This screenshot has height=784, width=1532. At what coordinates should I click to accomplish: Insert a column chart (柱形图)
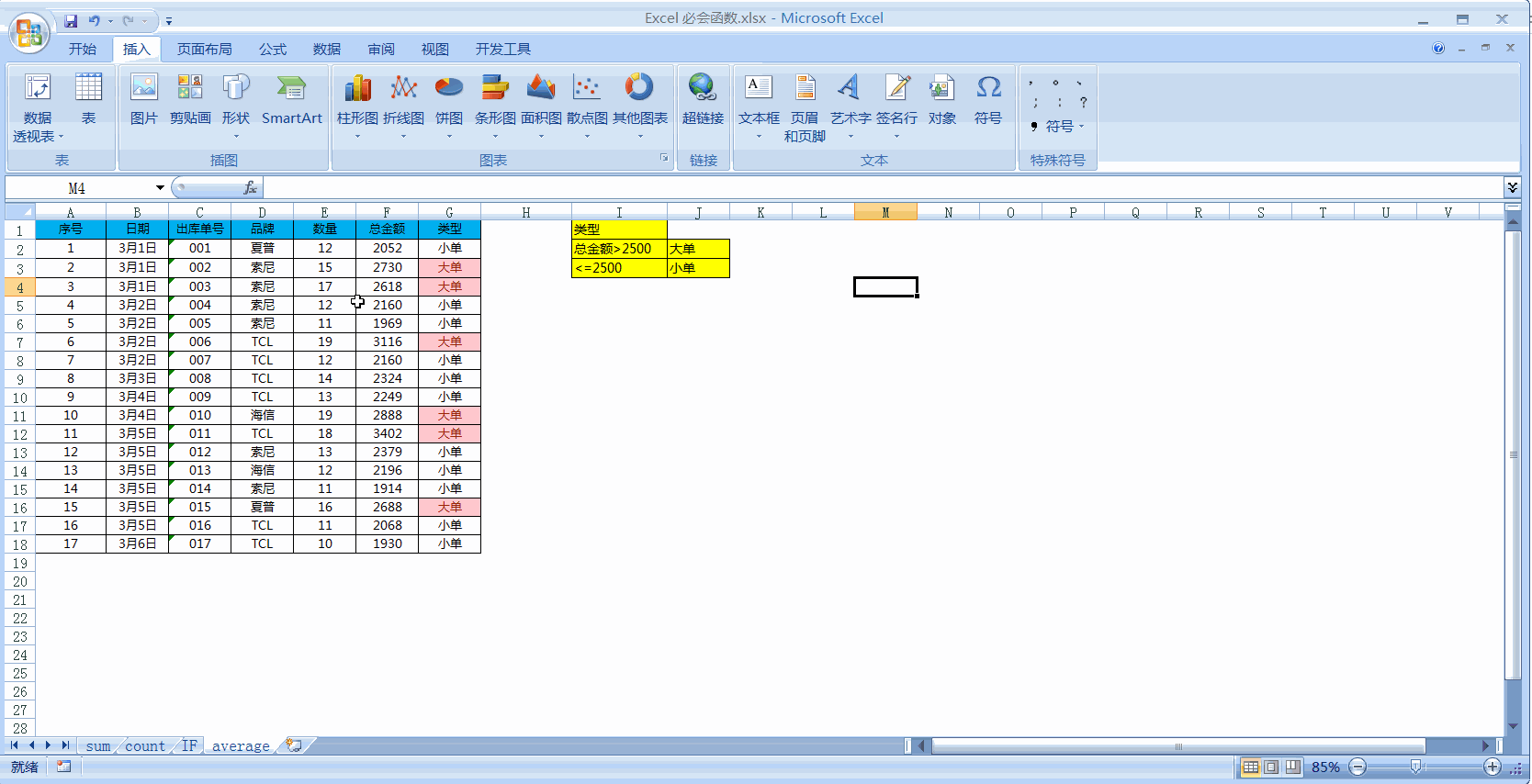(357, 106)
